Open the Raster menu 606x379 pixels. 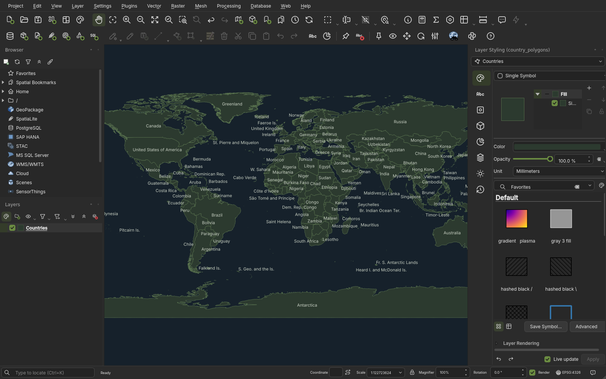coord(178,6)
